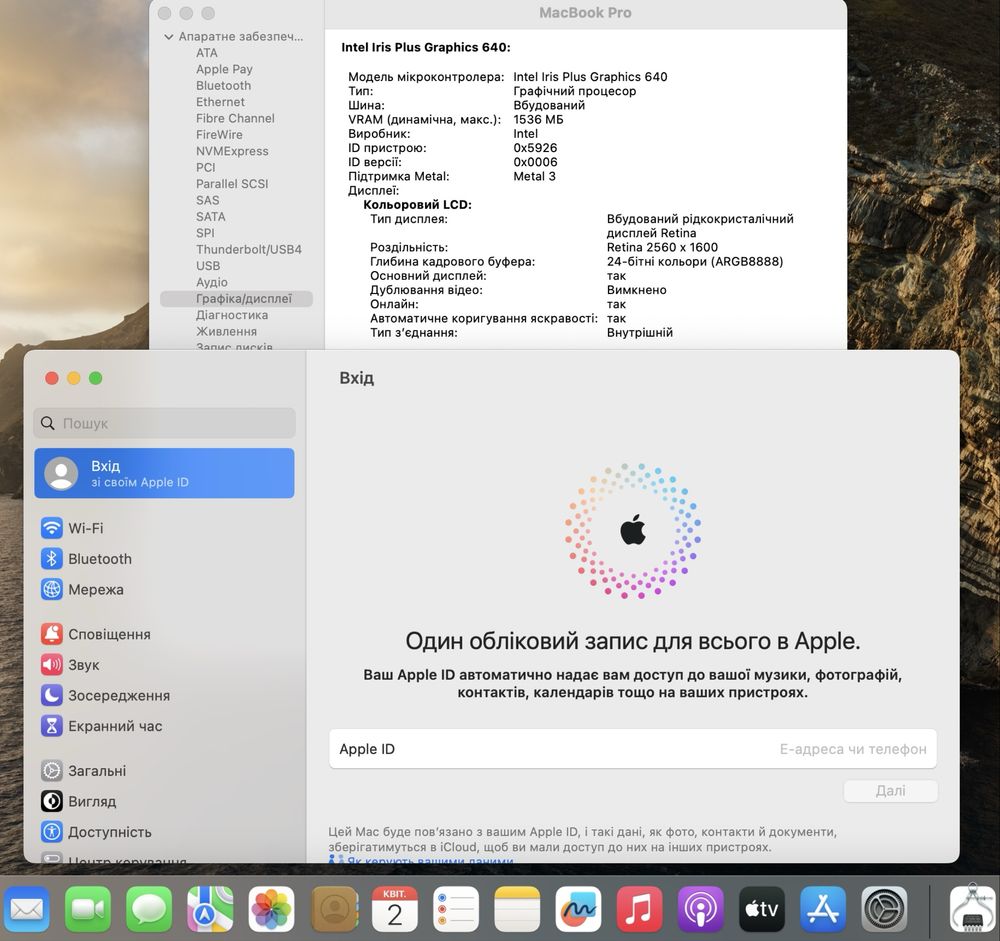1000x941 pixels.
Task: Select SAS in hardware list
Action: 208,200
